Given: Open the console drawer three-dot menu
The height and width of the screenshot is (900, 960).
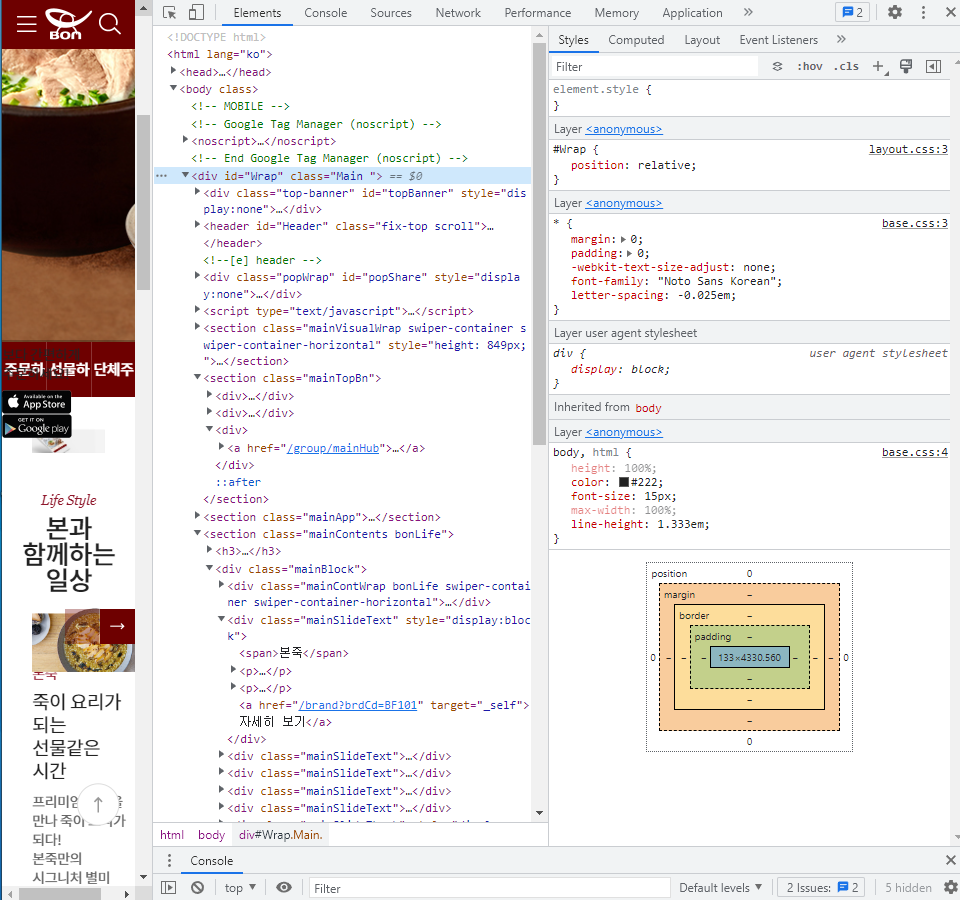Looking at the screenshot, I should [x=169, y=861].
